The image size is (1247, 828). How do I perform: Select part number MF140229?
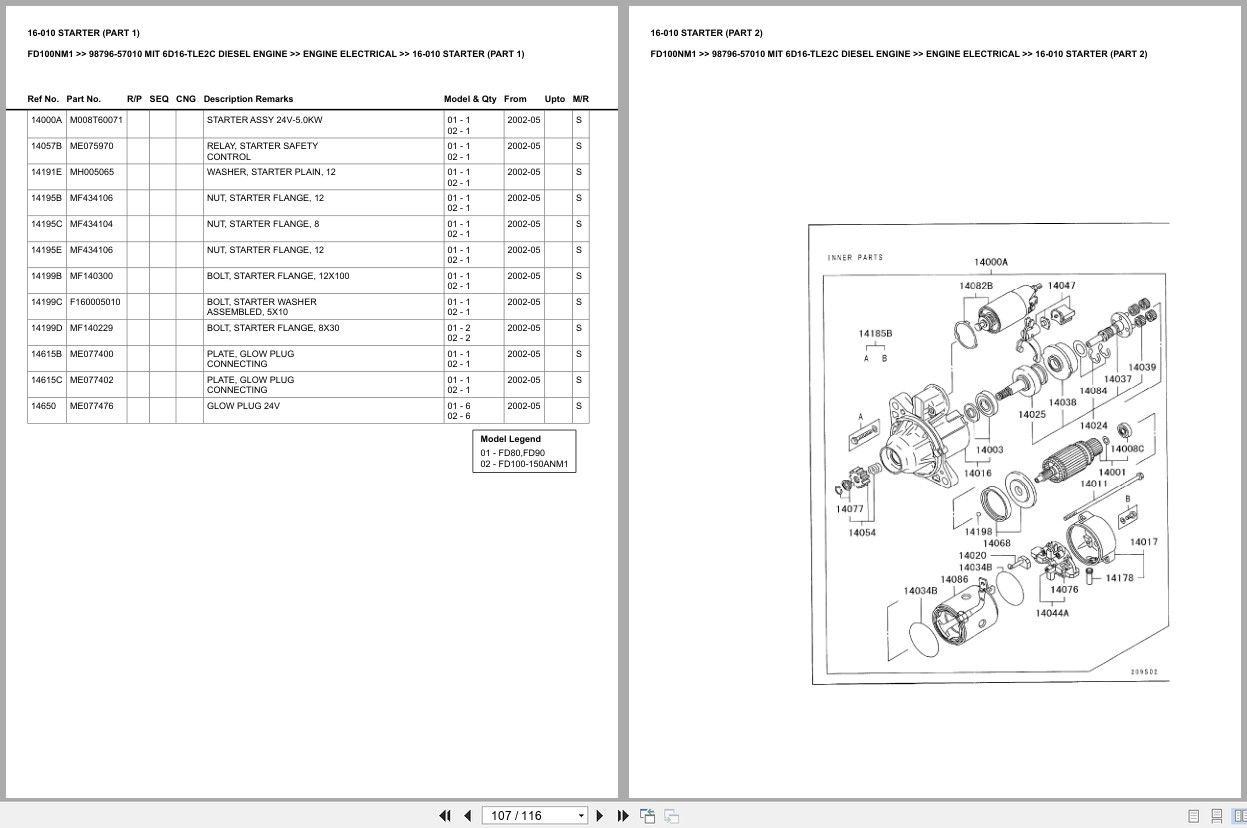pyautogui.click(x=91, y=328)
